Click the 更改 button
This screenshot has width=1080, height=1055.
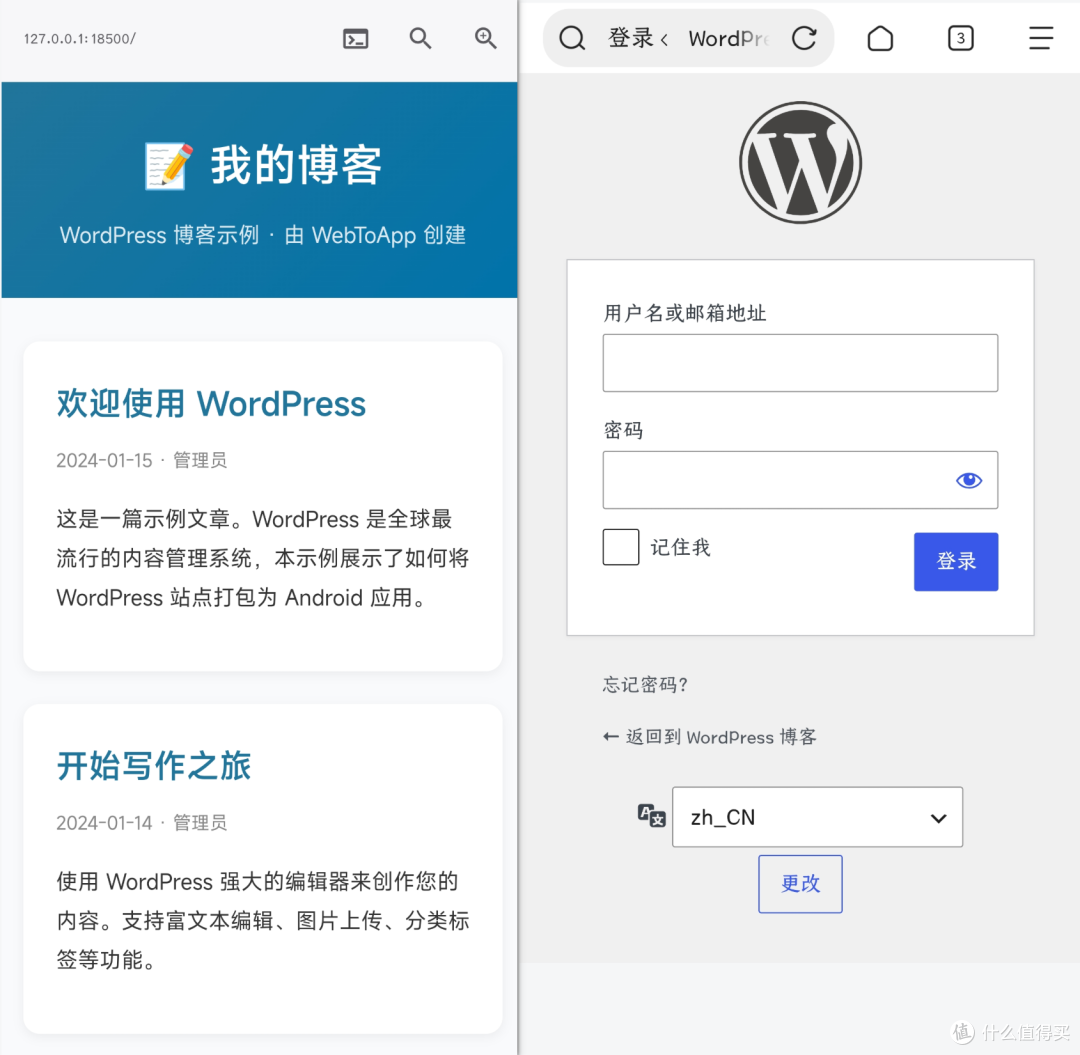(800, 884)
